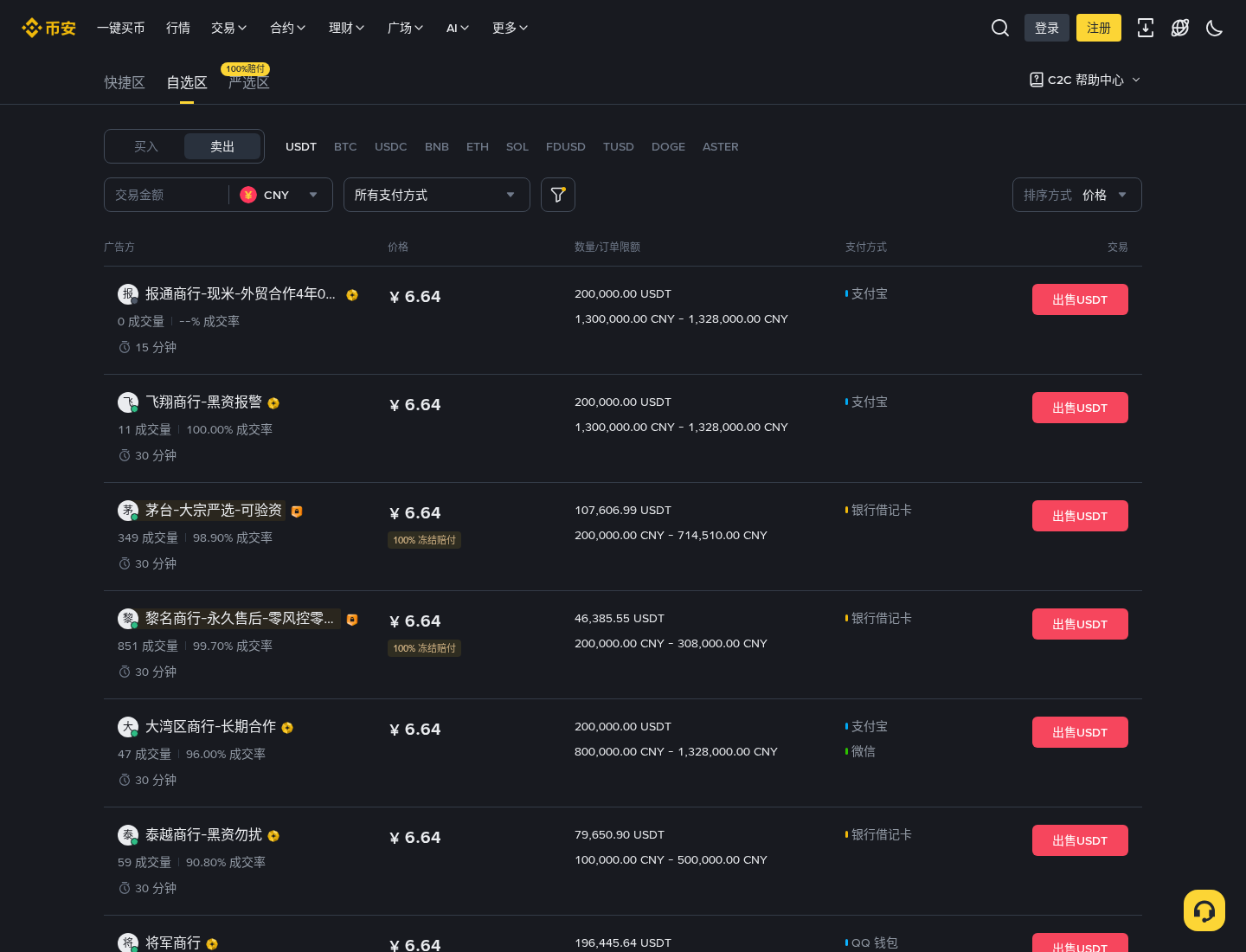This screenshot has height=952, width=1246.
Task: Click 出售USDT for 飞翔商行 row
Action: pyautogui.click(x=1080, y=408)
